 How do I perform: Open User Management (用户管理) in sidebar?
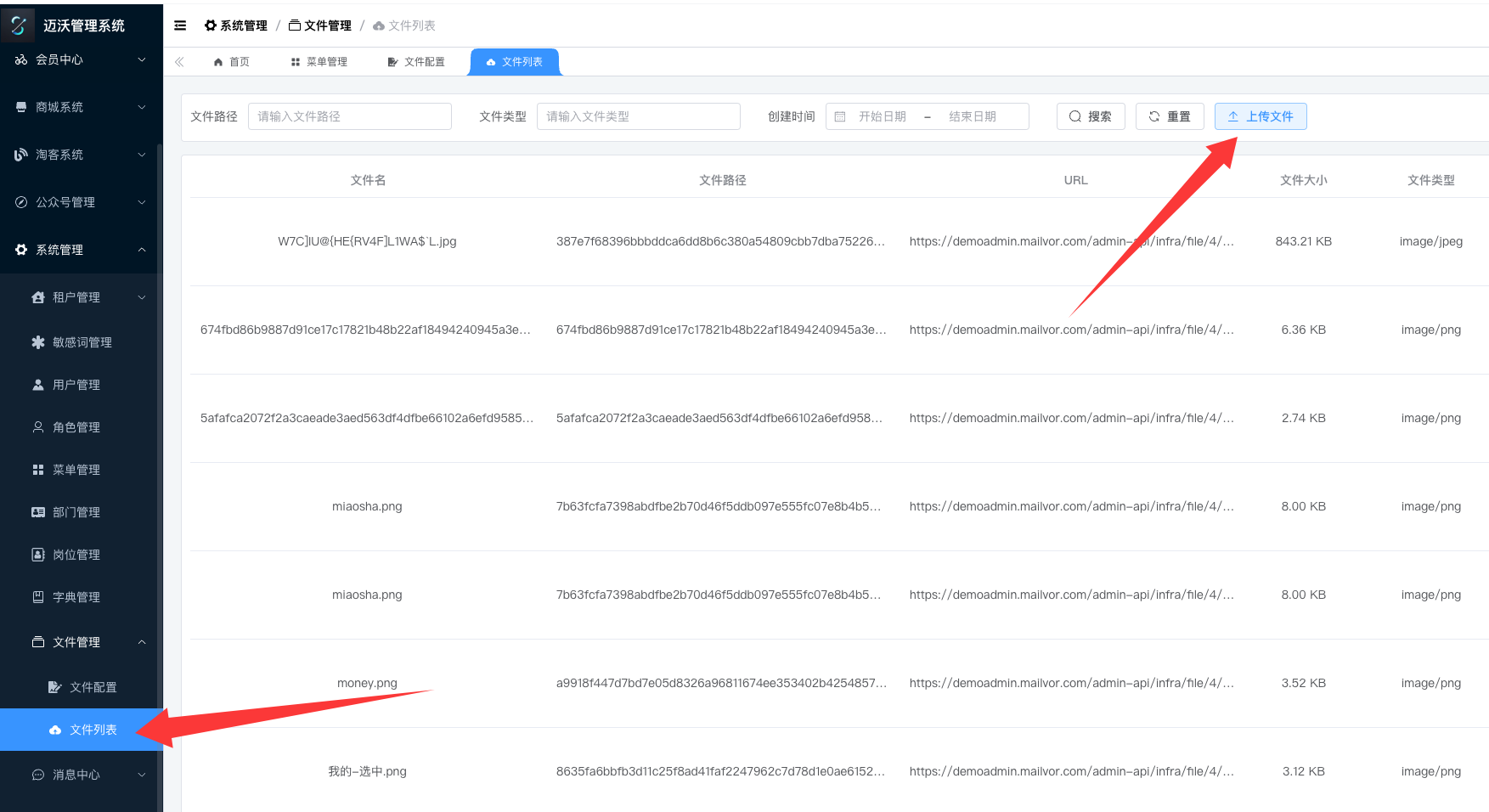coord(76,385)
